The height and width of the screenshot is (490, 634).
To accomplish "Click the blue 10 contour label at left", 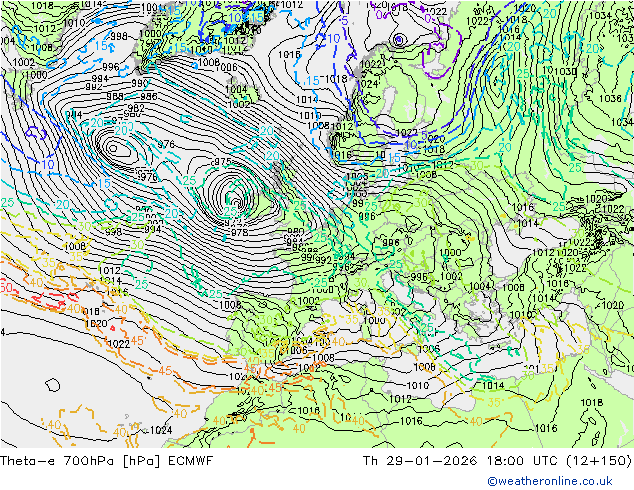I will point(48,164).
